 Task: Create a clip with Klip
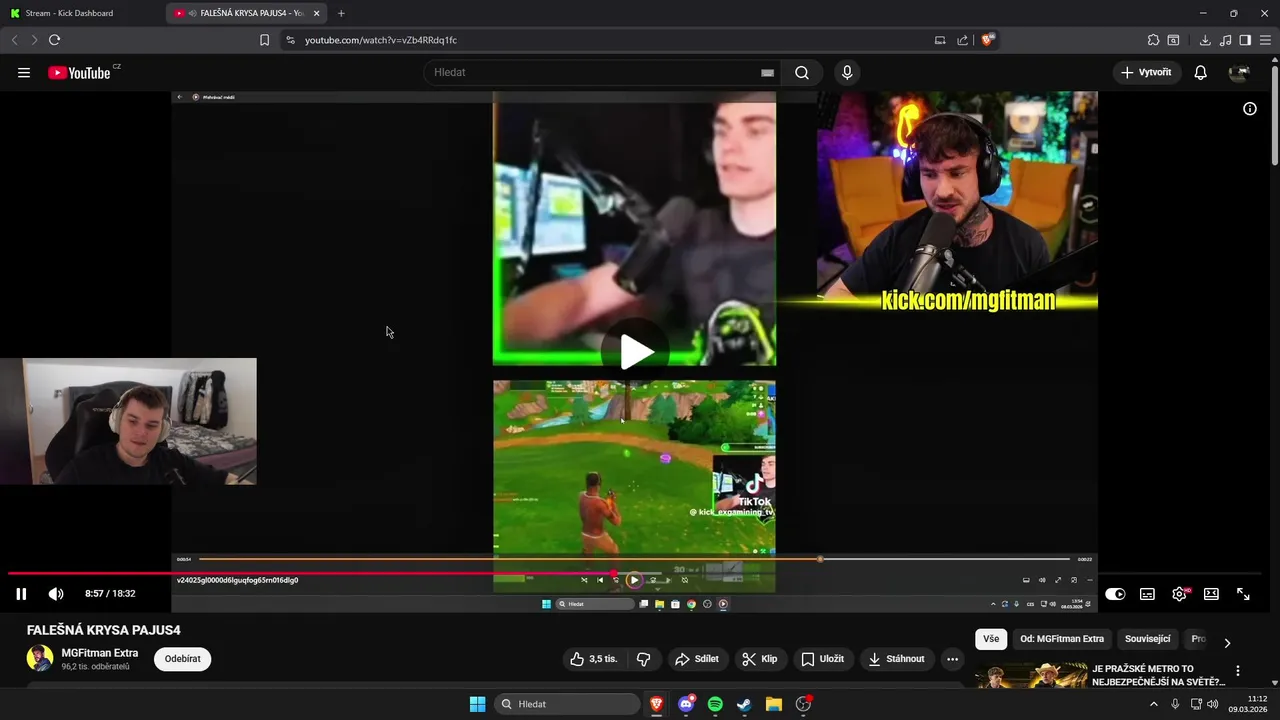click(760, 659)
